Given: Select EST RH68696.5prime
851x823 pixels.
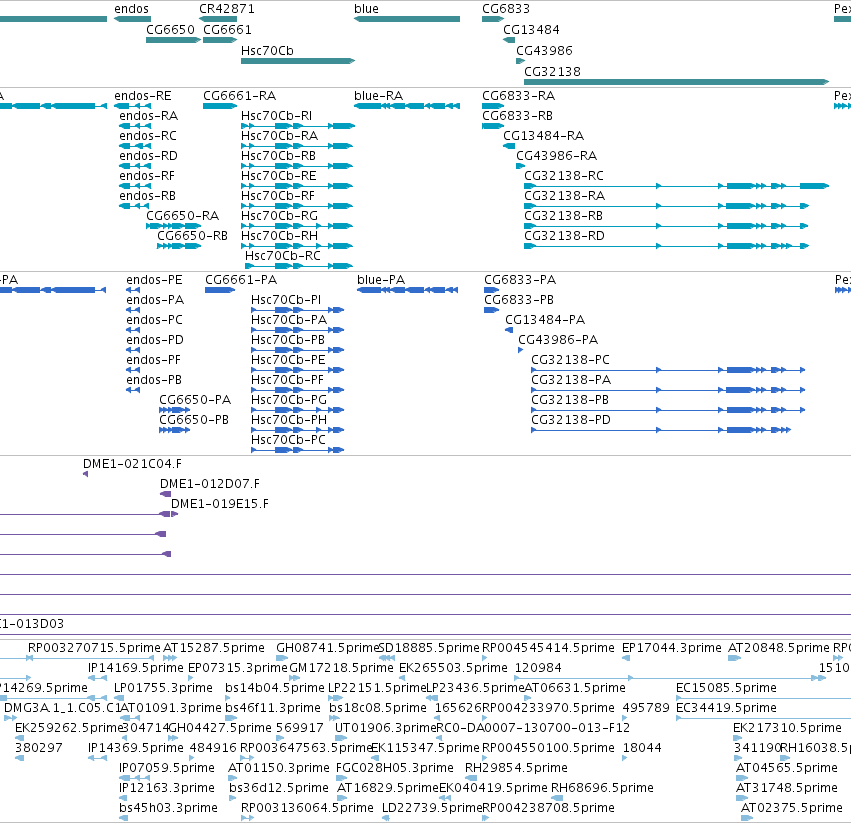Looking at the screenshot, I should point(602,788).
